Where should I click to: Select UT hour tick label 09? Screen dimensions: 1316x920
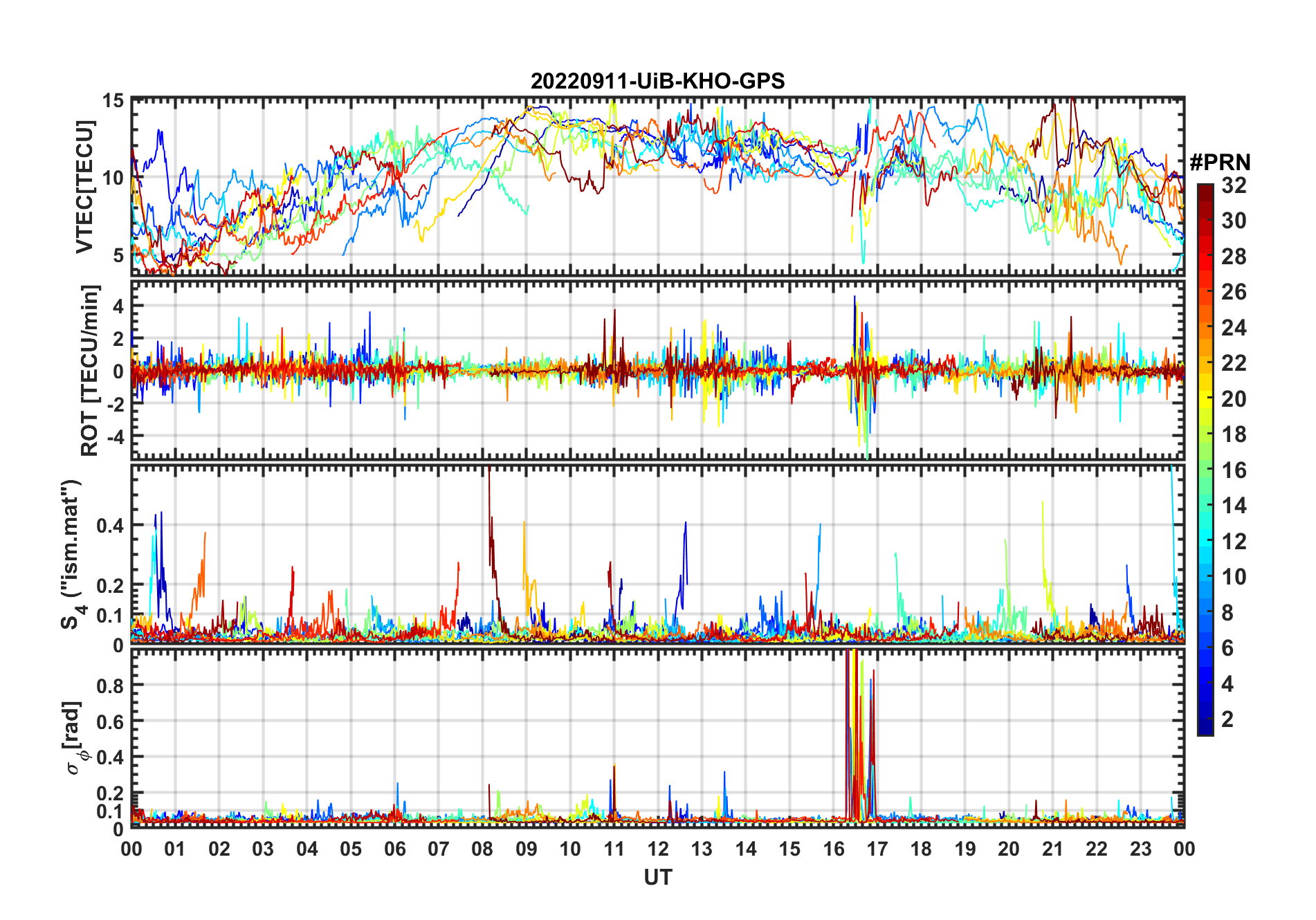[x=527, y=849]
